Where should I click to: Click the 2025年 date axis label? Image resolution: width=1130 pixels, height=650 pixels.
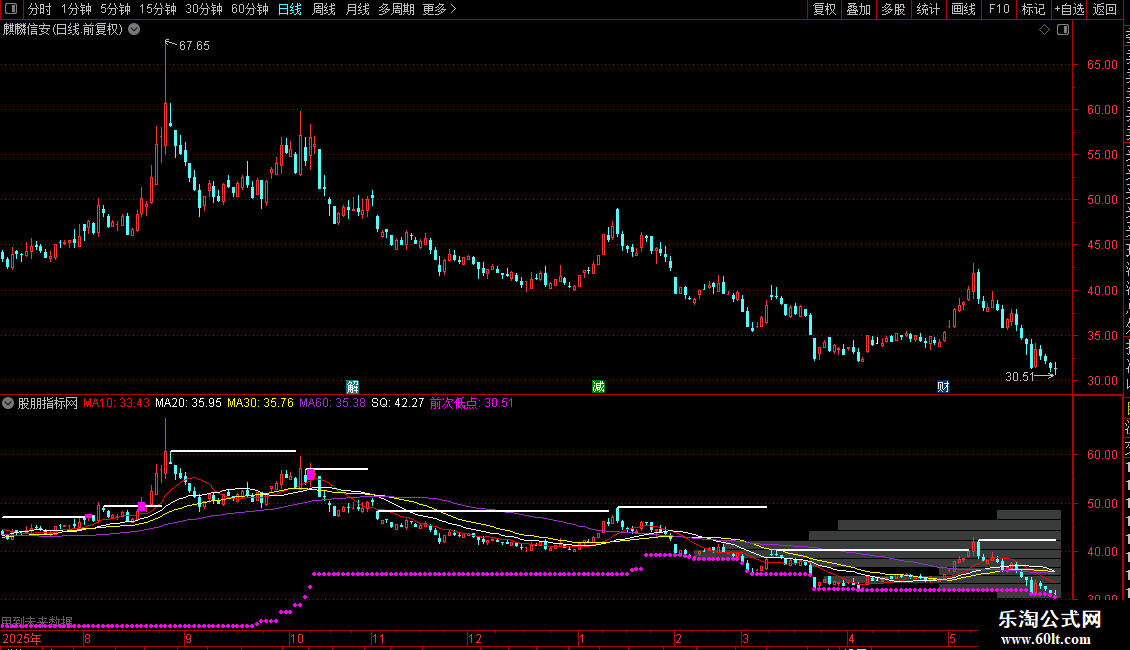(x=22, y=638)
